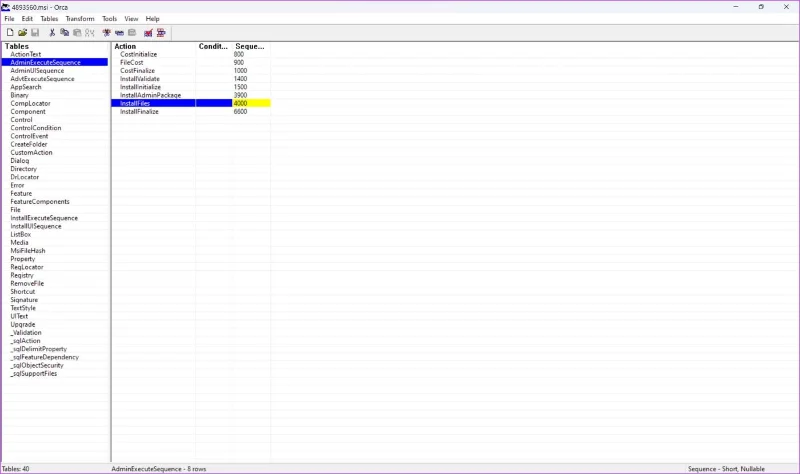Click the New file toolbar icon
The height and width of the screenshot is (474, 800).
(10, 33)
